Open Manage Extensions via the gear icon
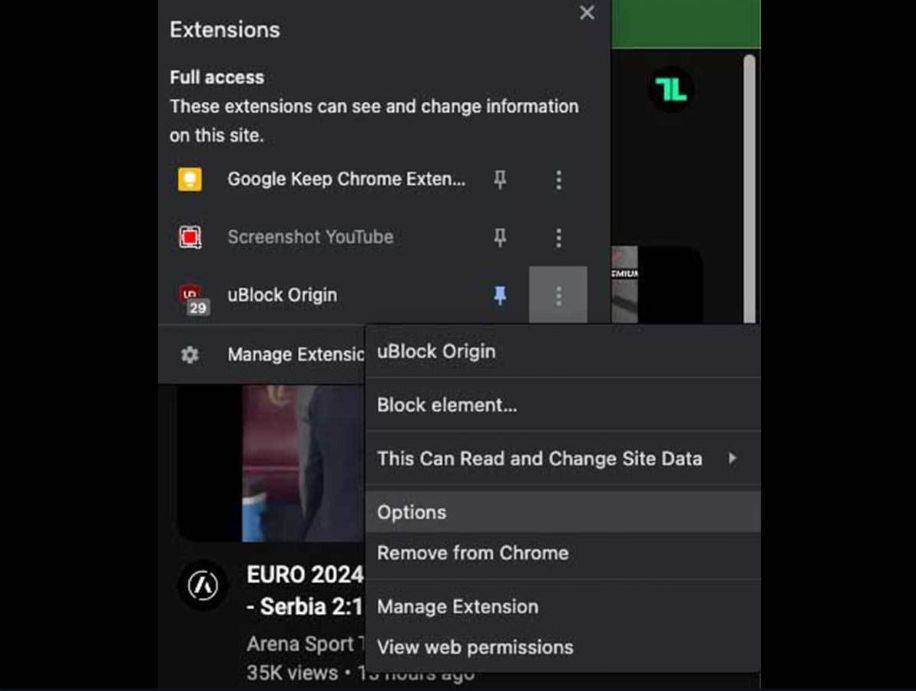Screen dimensions: 916x691 [189, 355]
